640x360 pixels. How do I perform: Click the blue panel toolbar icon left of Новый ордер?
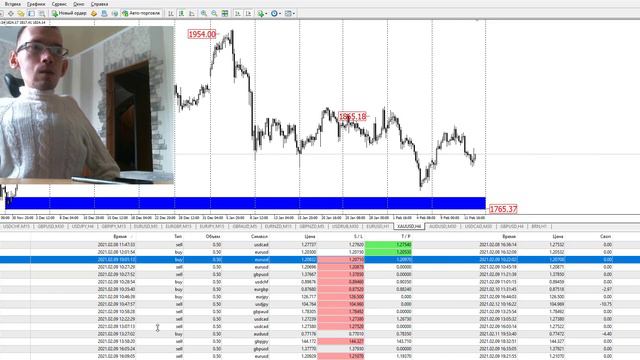(x=31, y=13)
